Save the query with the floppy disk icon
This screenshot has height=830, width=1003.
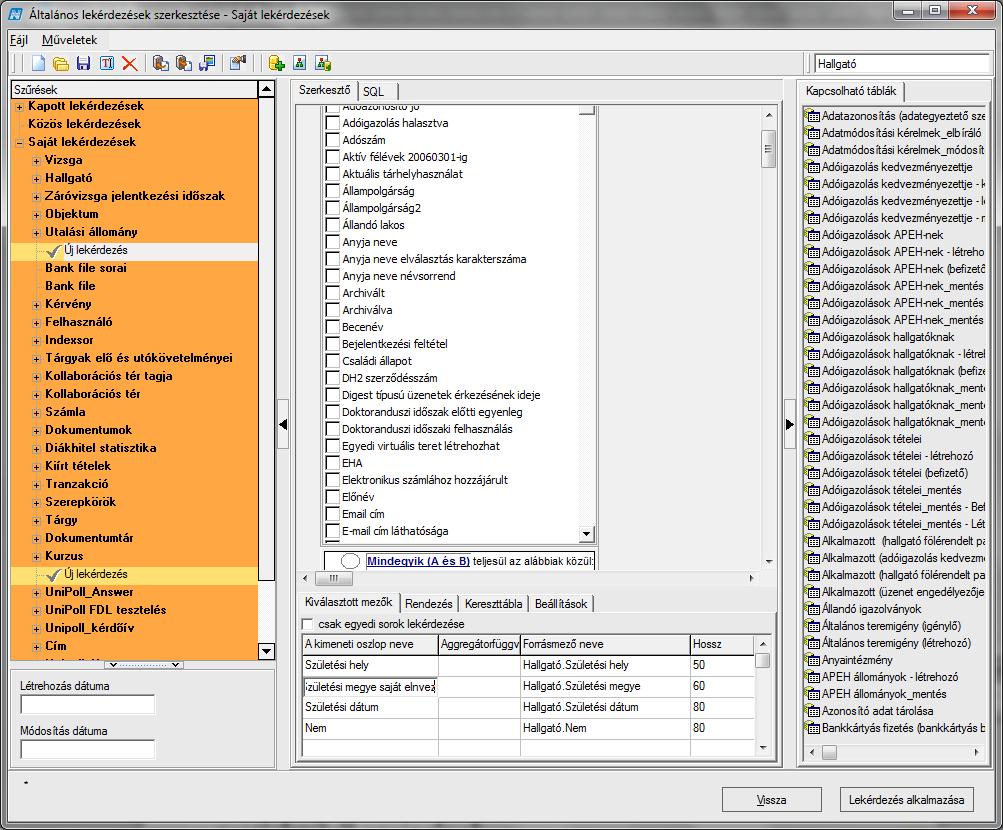tap(83, 63)
